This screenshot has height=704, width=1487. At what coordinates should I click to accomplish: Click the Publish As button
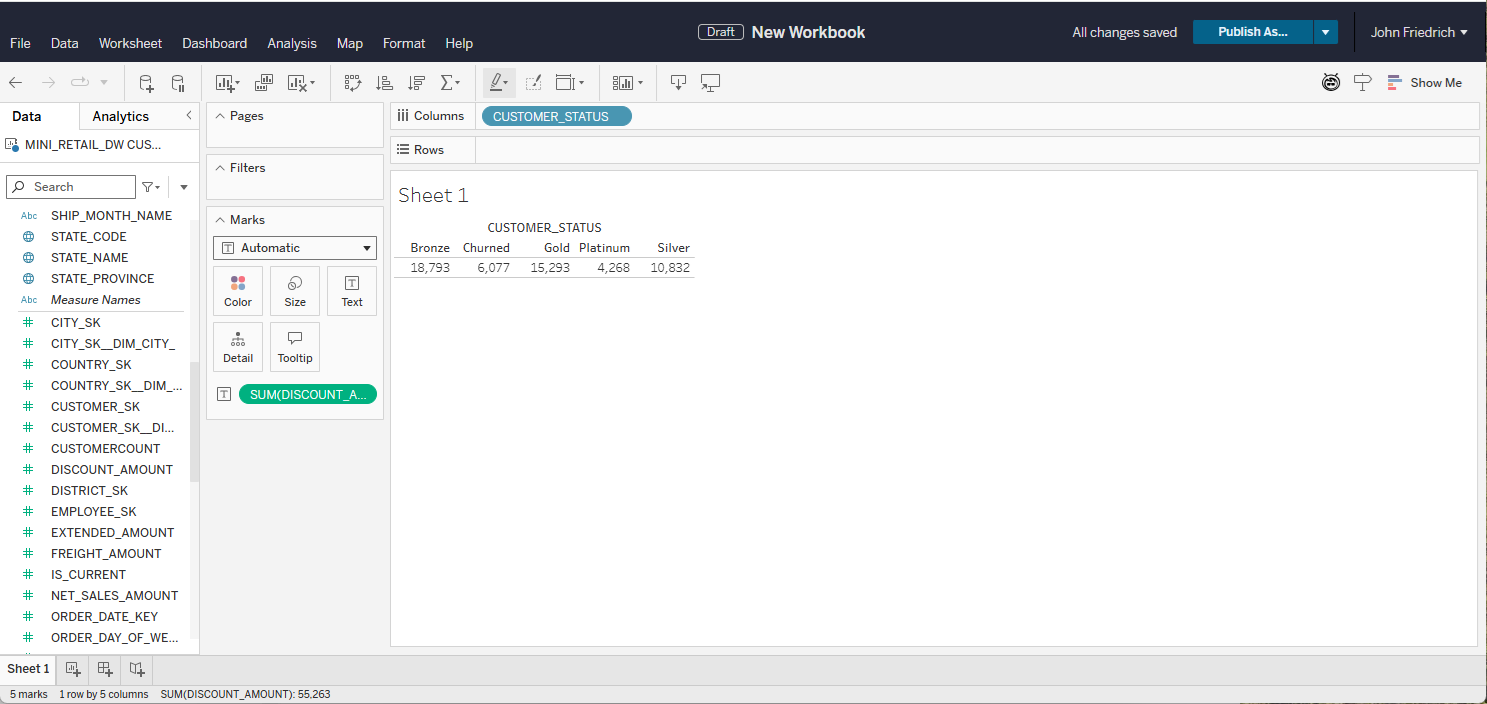(x=1252, y=32)
